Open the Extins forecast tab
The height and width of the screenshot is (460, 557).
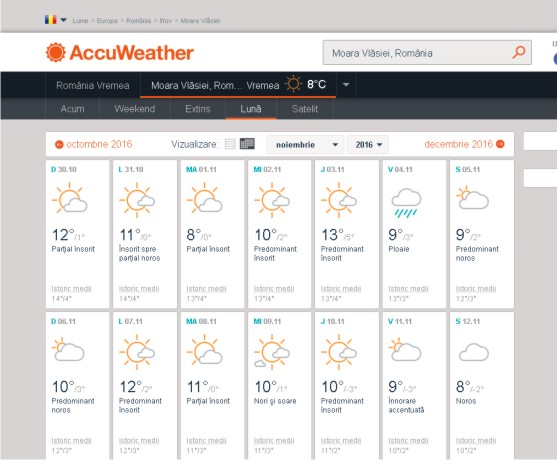tap(198, 109)
